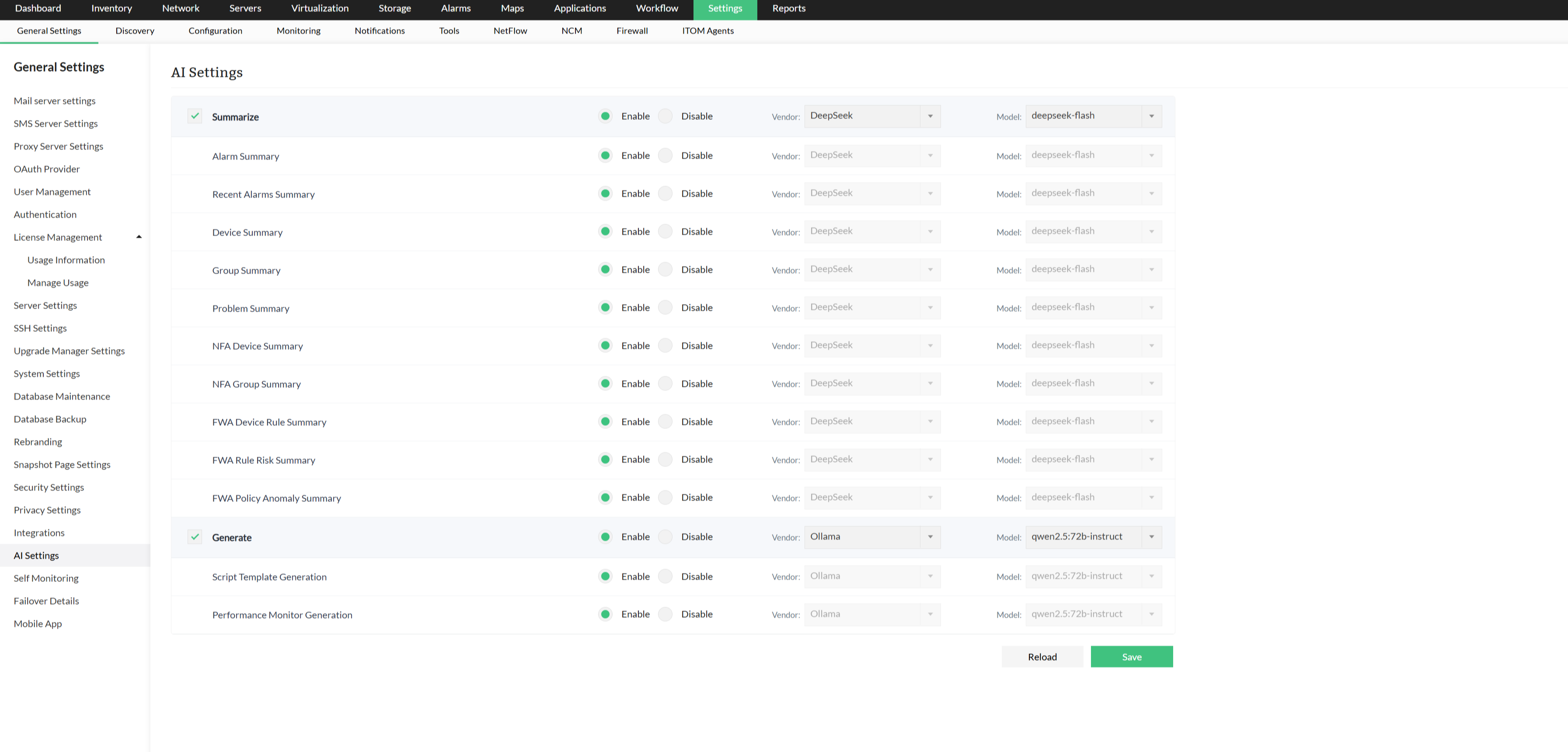This screenshot has width=1568, height=752.
Task: Open the Generate Model qwen2.5:72b-instruct dropdown
Action: point(1093,536)
